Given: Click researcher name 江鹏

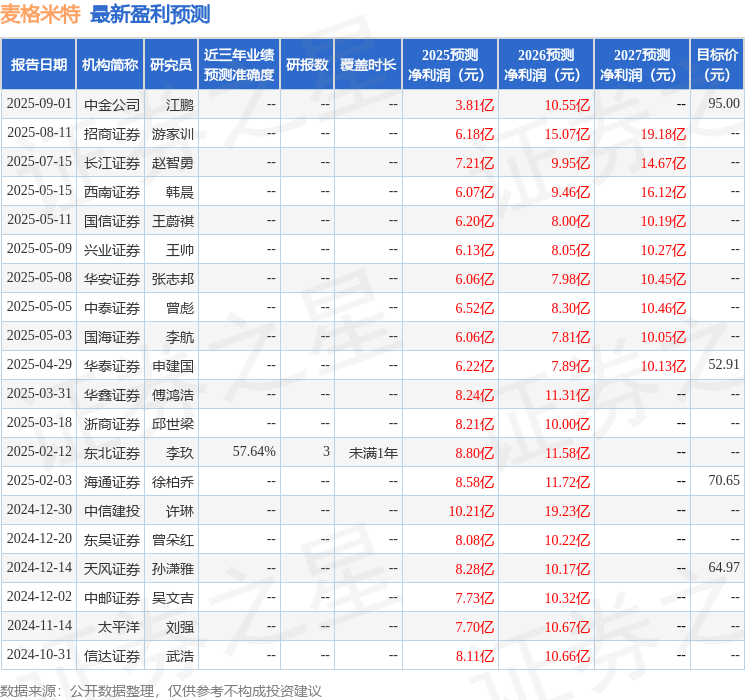Looking at the screenshot, I should [180, 105].
